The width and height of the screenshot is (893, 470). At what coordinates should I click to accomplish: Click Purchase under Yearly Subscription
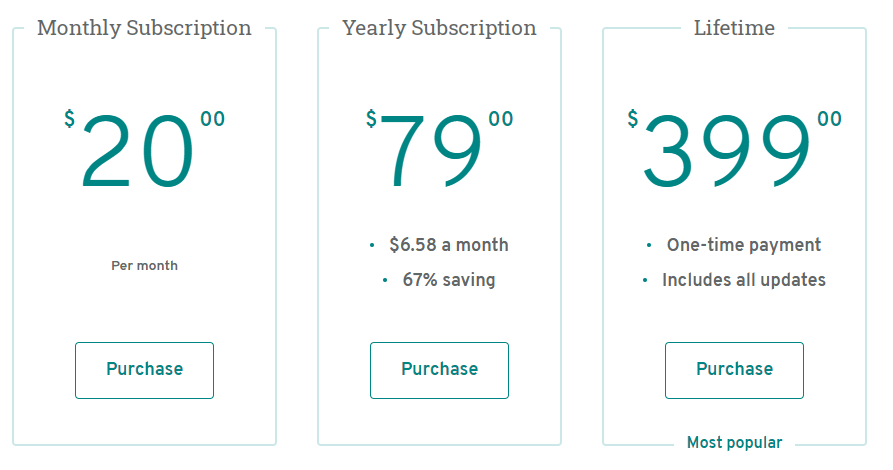point(439,370)
